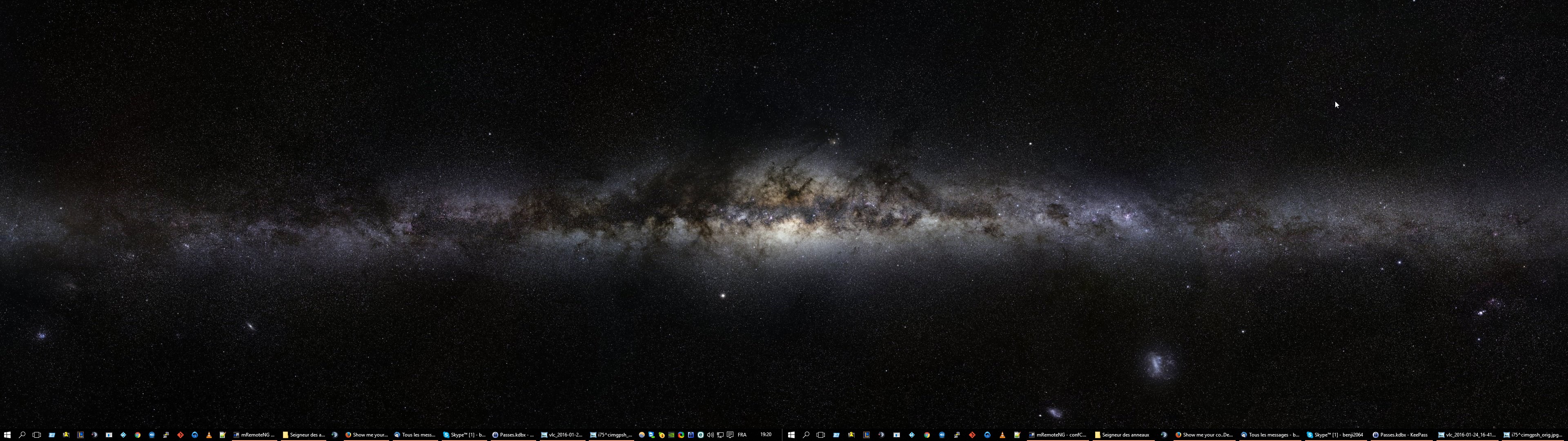Switch to Thunderbird "Tous les mess..." window
This screenshot has width=1568, height=441.
tap(416, 435)
